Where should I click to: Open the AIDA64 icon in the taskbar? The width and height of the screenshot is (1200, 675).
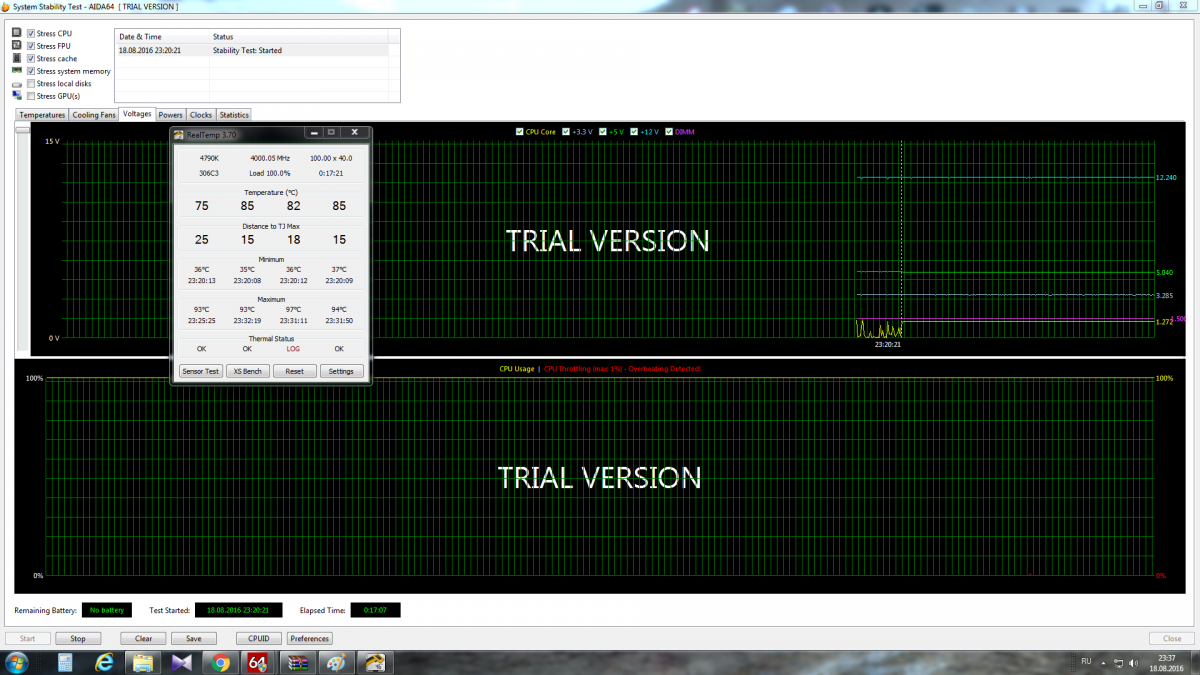(x=257, y=662)
